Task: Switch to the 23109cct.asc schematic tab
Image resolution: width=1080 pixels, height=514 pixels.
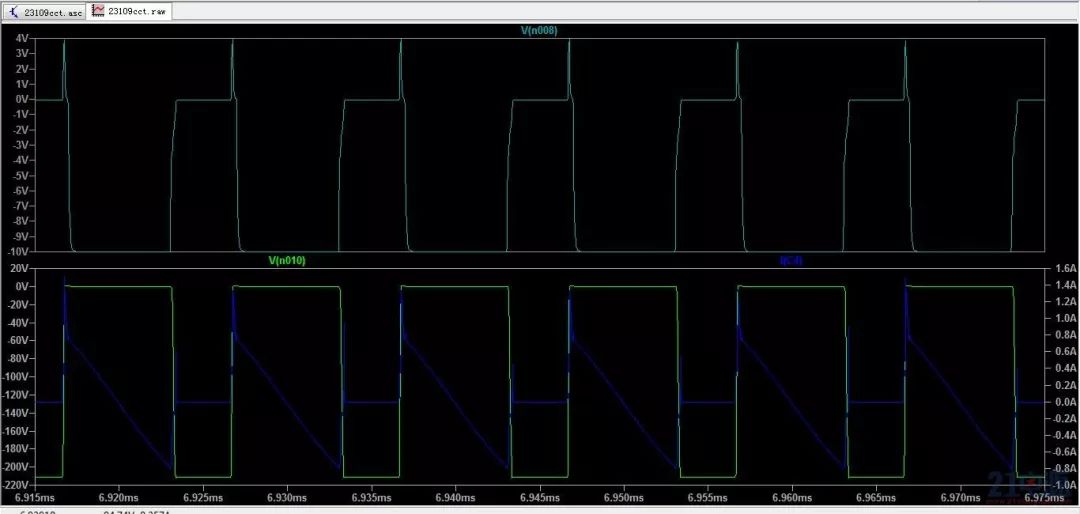Action: click(x=45, y=12)
